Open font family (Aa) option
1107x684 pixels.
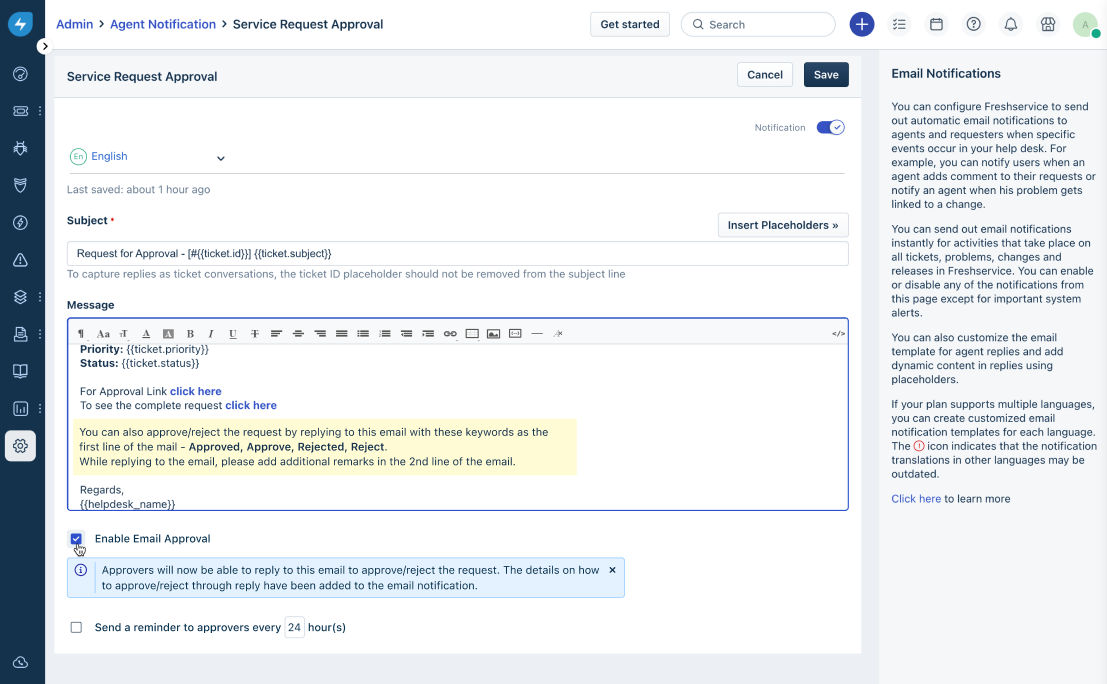point(103,334)
